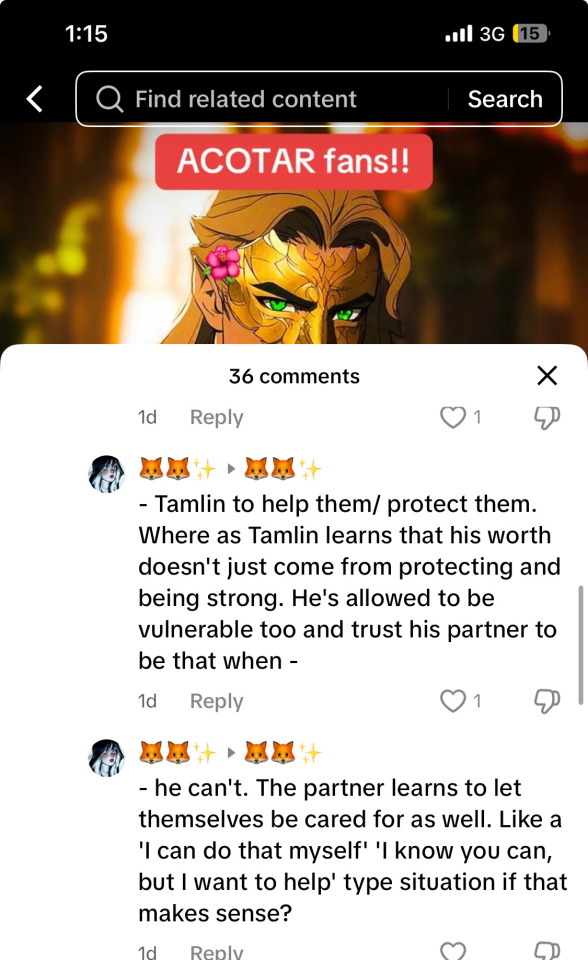Image resolution: width=588 pixels, height=960 pixels.
Task: Reply to the first comment
Action: coord(216,418)
